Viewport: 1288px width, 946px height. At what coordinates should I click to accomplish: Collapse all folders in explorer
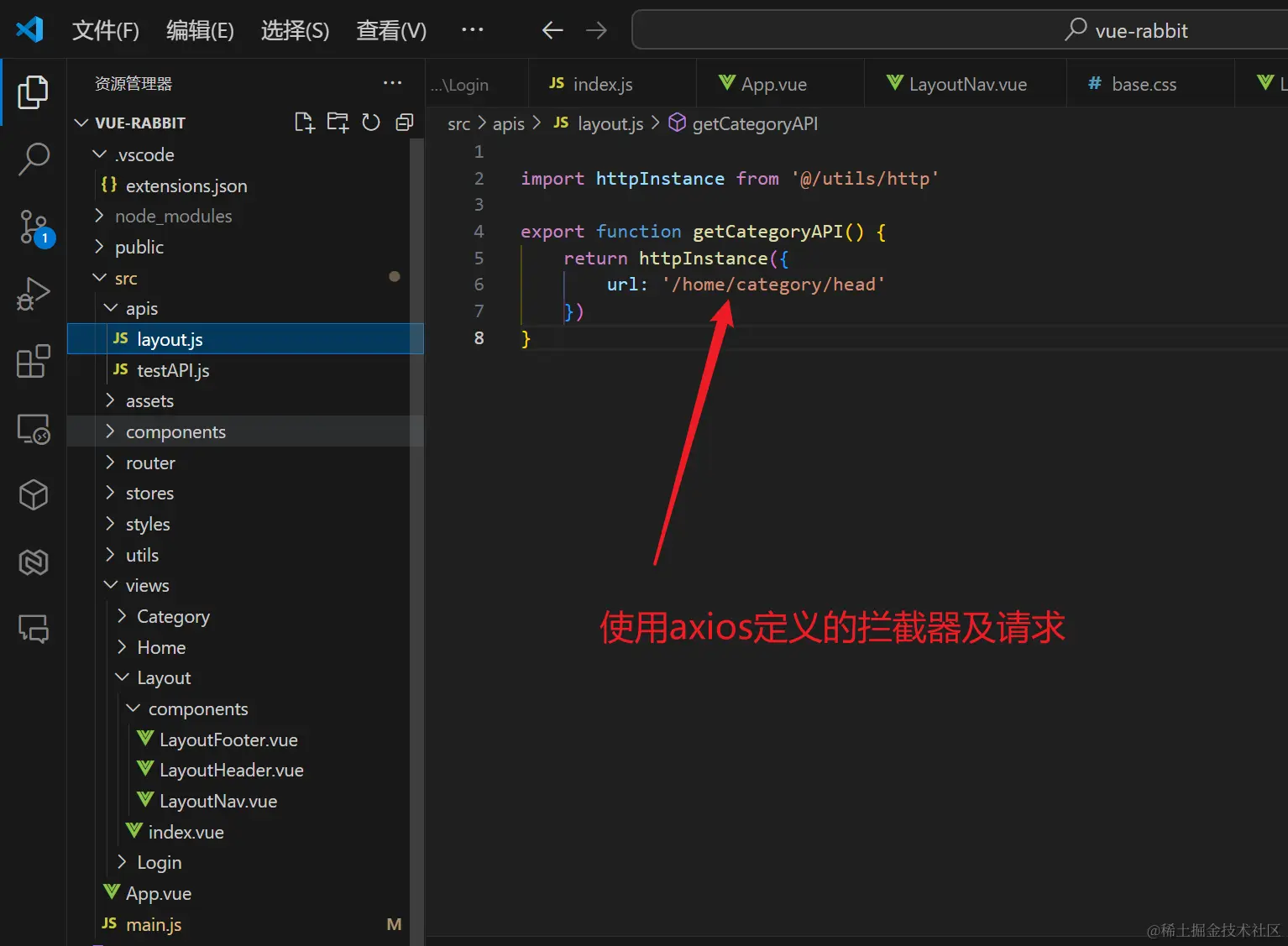click(x=404, y=123)
